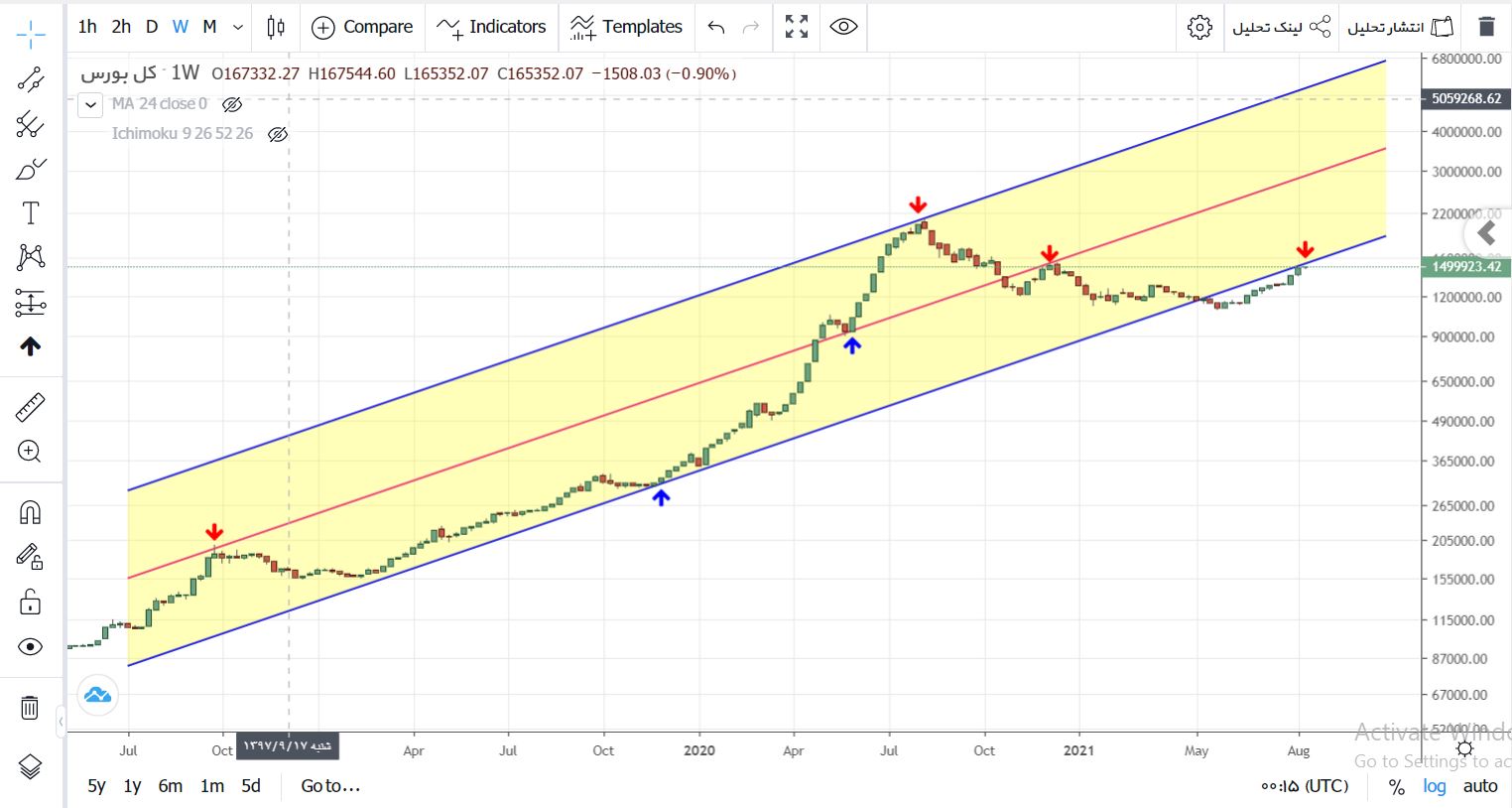Toggle visibility of Ichimoku indicator
This screenshot has width=1512, height=808.
278,134
